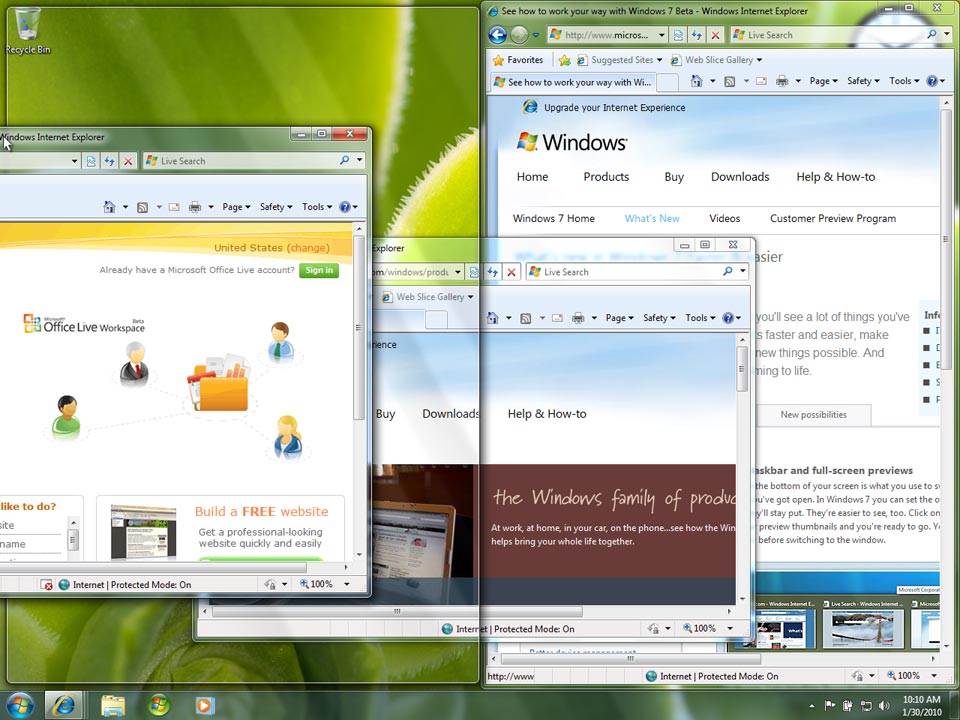Image resolution: width=960 pixels, height=720 pixels.
Task: Select Recycle Bin on the desktop
Action: click(28, 30)
